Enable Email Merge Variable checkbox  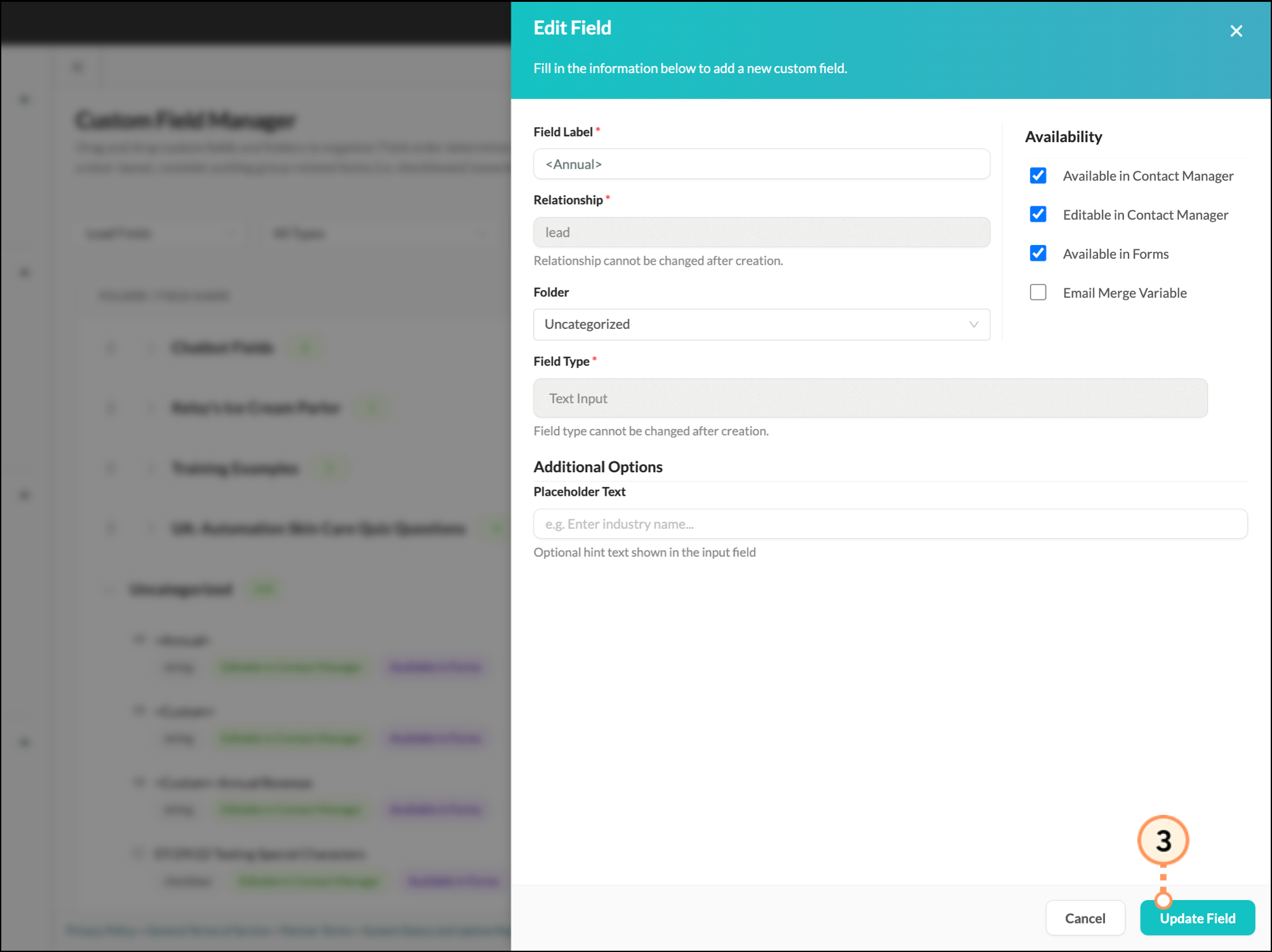[1038, 293]
